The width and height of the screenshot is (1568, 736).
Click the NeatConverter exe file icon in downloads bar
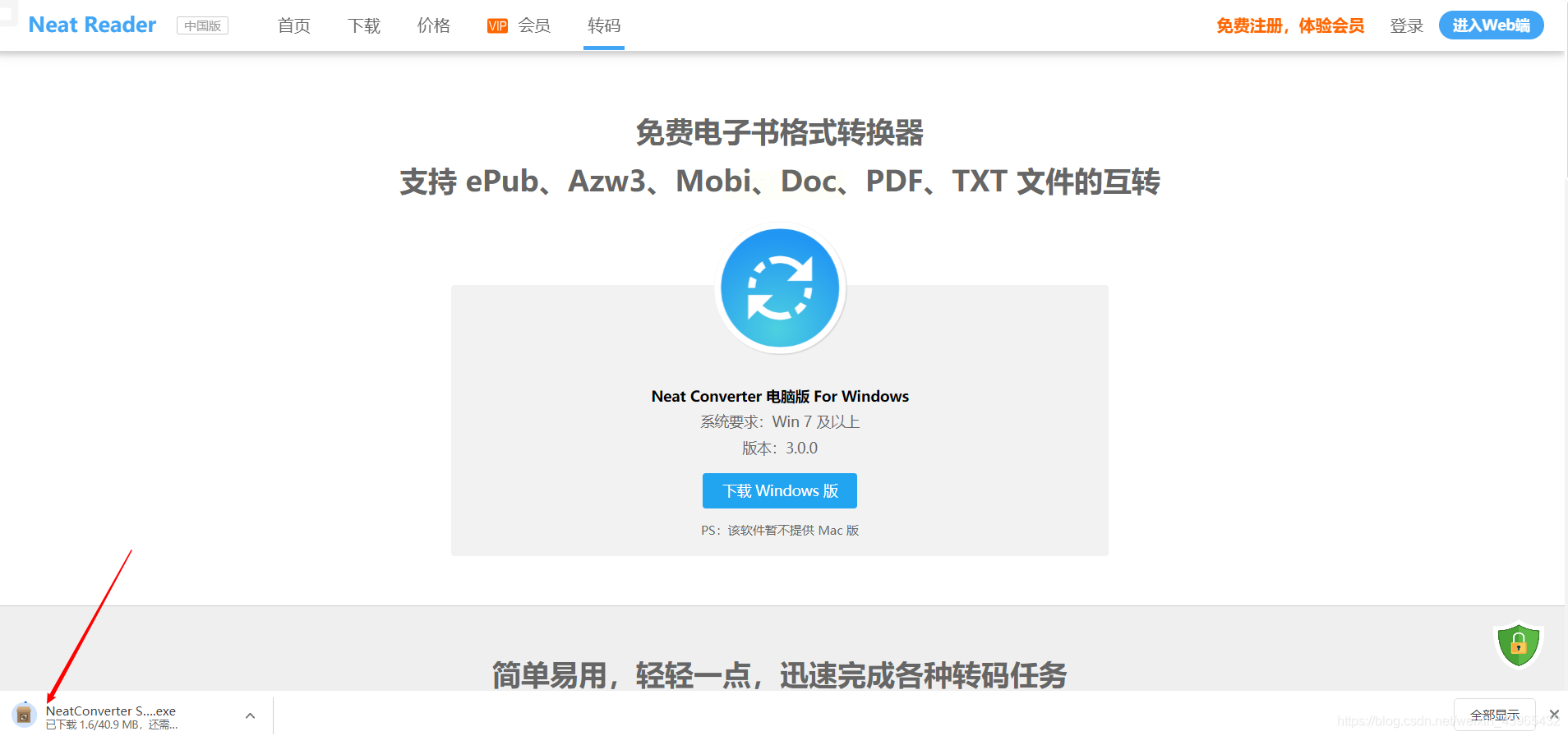click(25, 715)
